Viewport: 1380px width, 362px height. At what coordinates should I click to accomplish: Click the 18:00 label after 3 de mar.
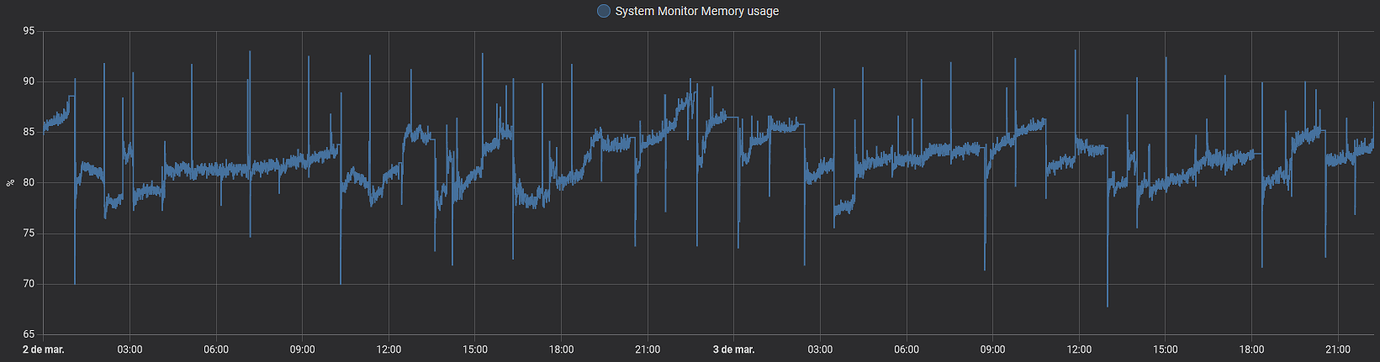pyautogui.click(x=1251, y=349)
